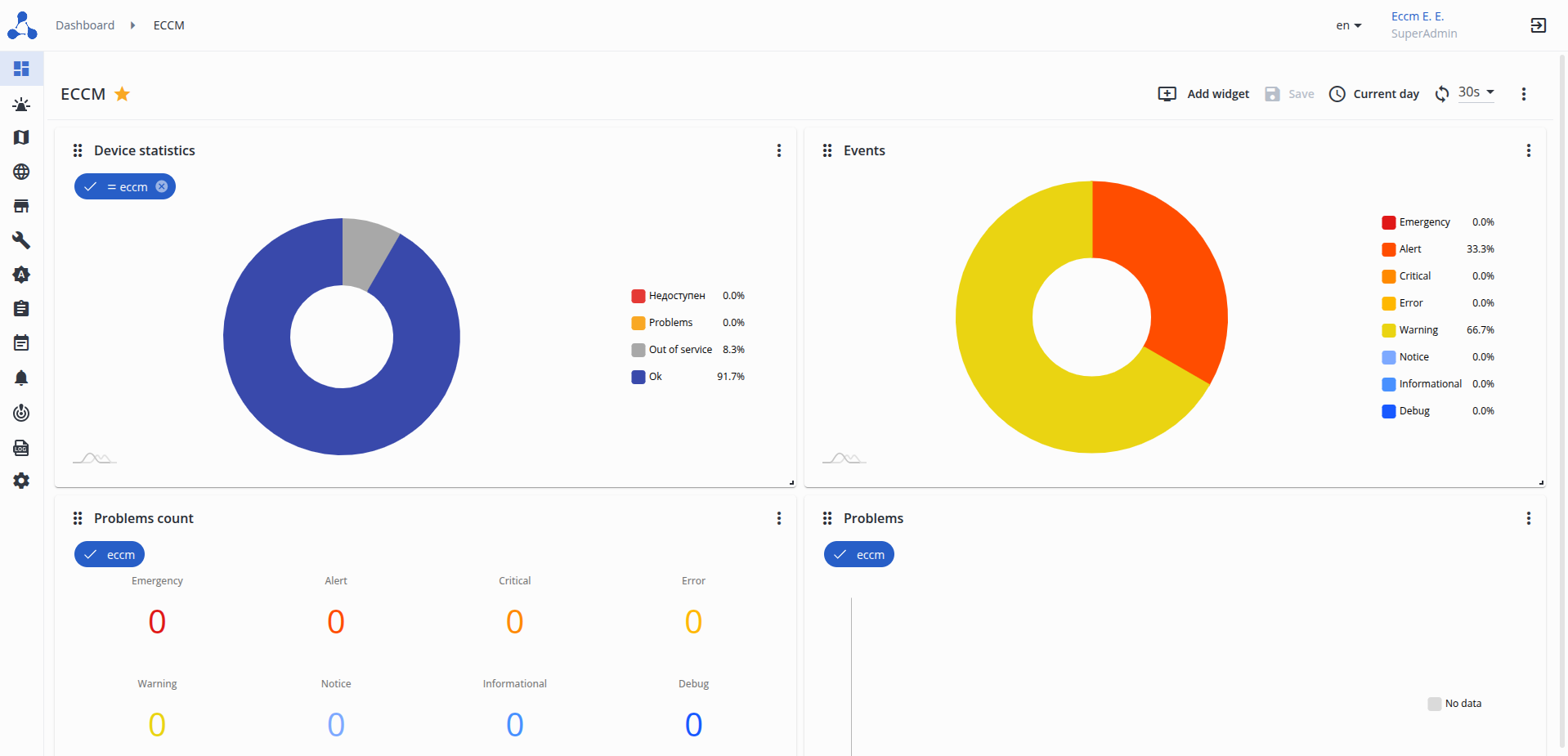
Task: Click the Add widget button
Action: point(1203,94)
